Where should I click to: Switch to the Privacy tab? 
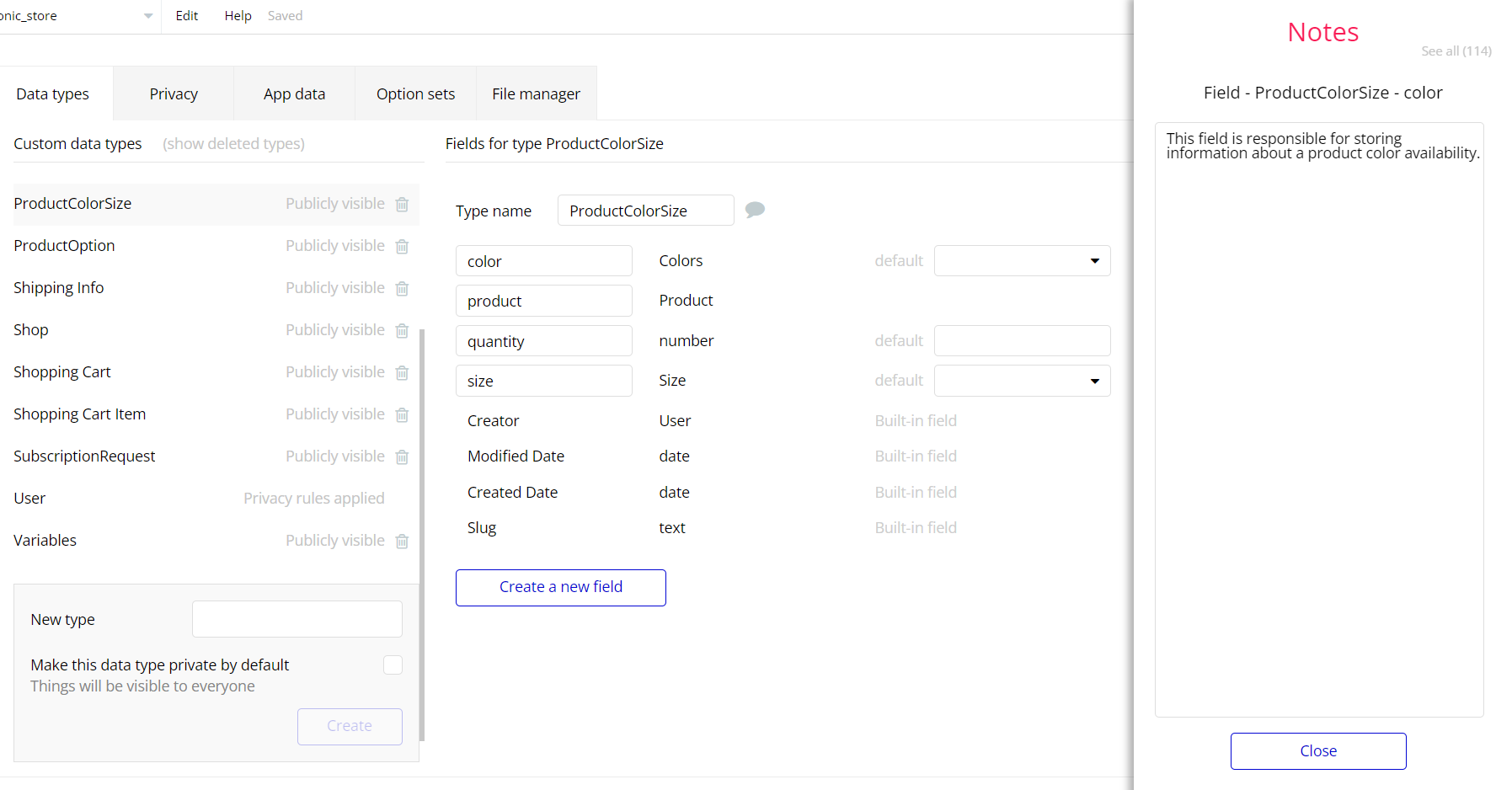click(x=174, y=94)
